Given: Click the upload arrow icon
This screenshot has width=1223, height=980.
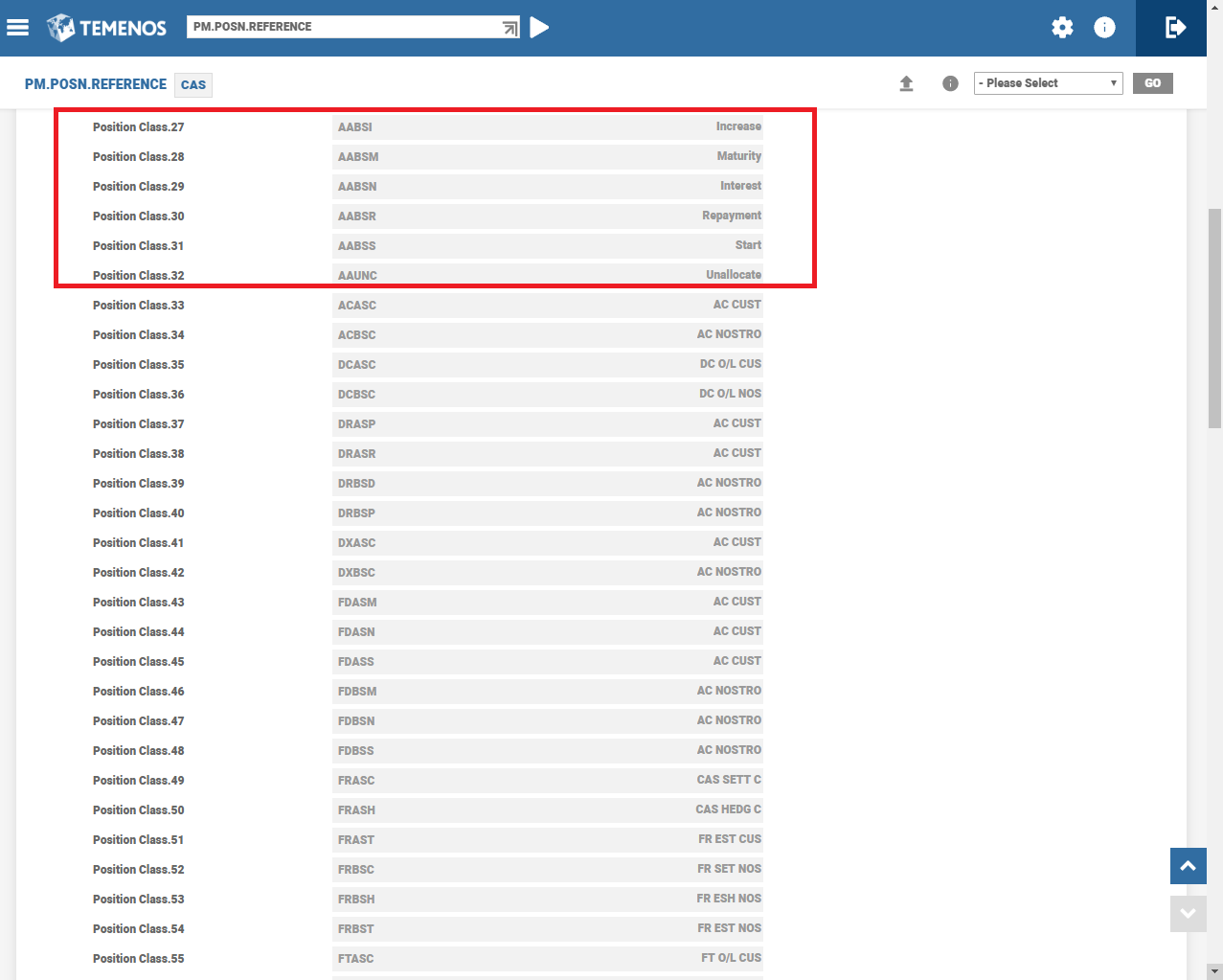Looking at the screenshot, I should 906,83.
